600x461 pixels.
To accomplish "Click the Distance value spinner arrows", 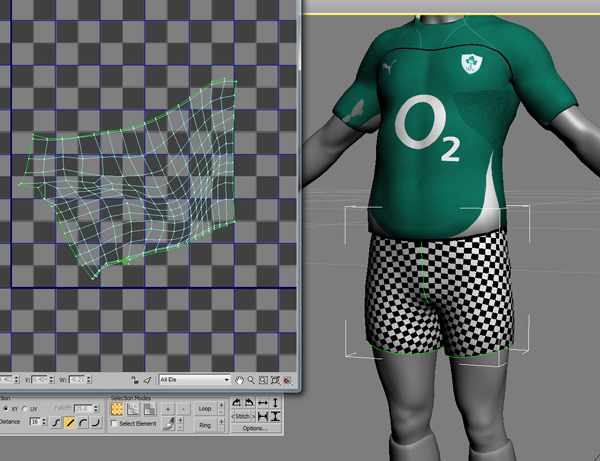I will 41,423.
